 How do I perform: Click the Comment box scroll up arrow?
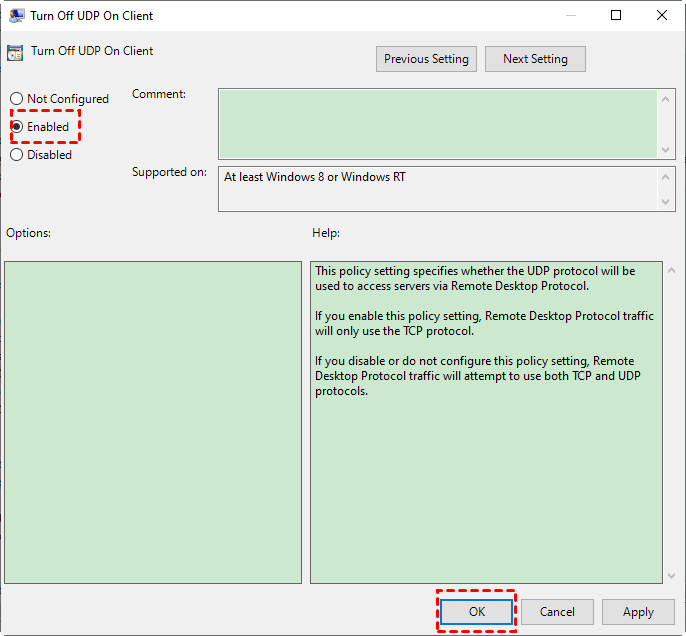tap(667, 98)
